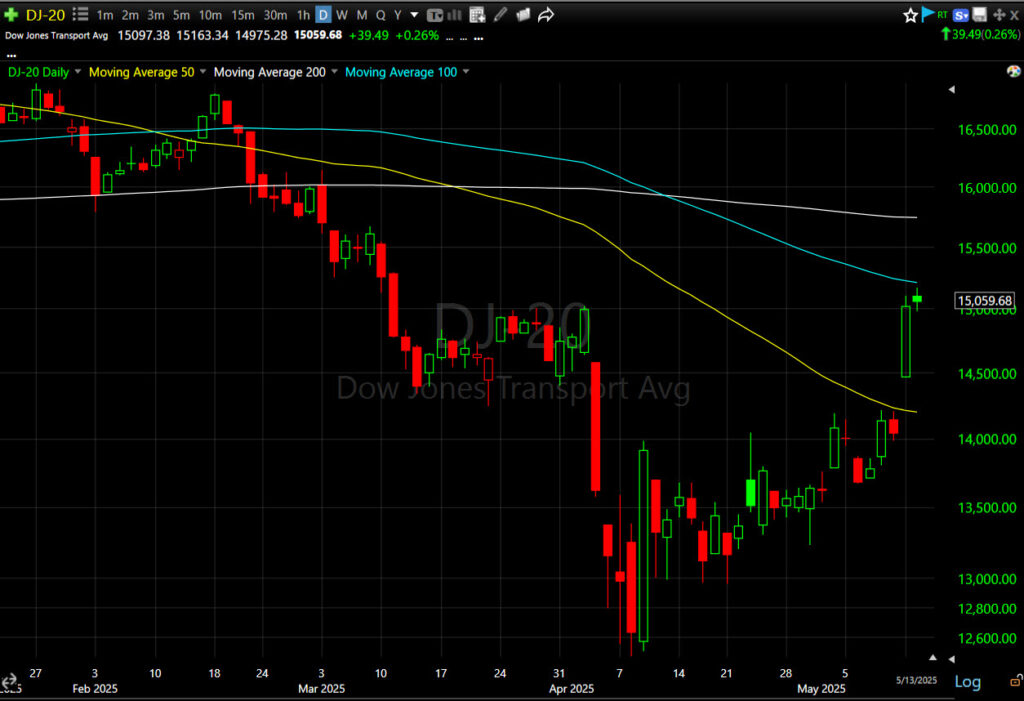Click the RT real-time indicator
Viewport: 1024px width, 701px height.
942,14
